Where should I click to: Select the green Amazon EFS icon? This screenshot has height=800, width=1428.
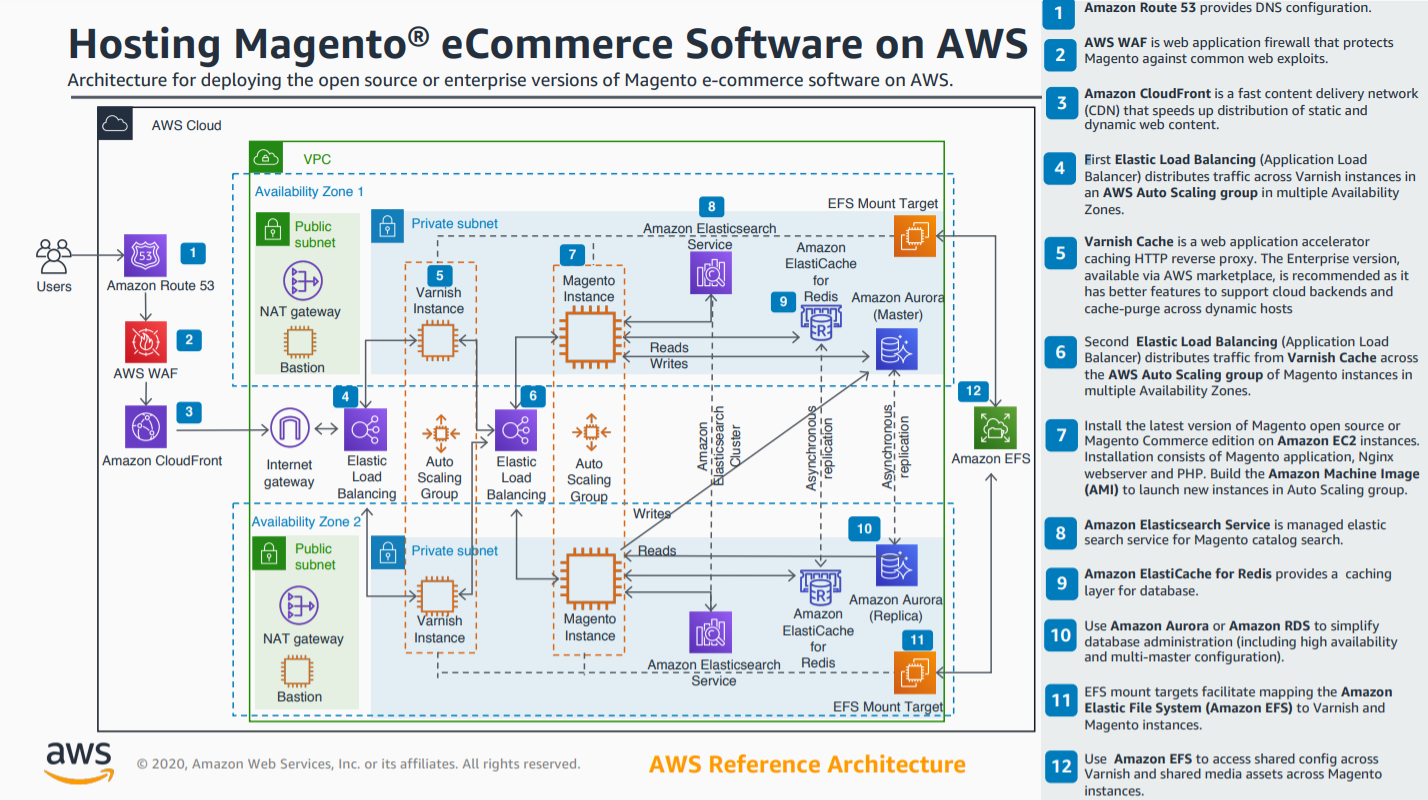coord(994,427)
